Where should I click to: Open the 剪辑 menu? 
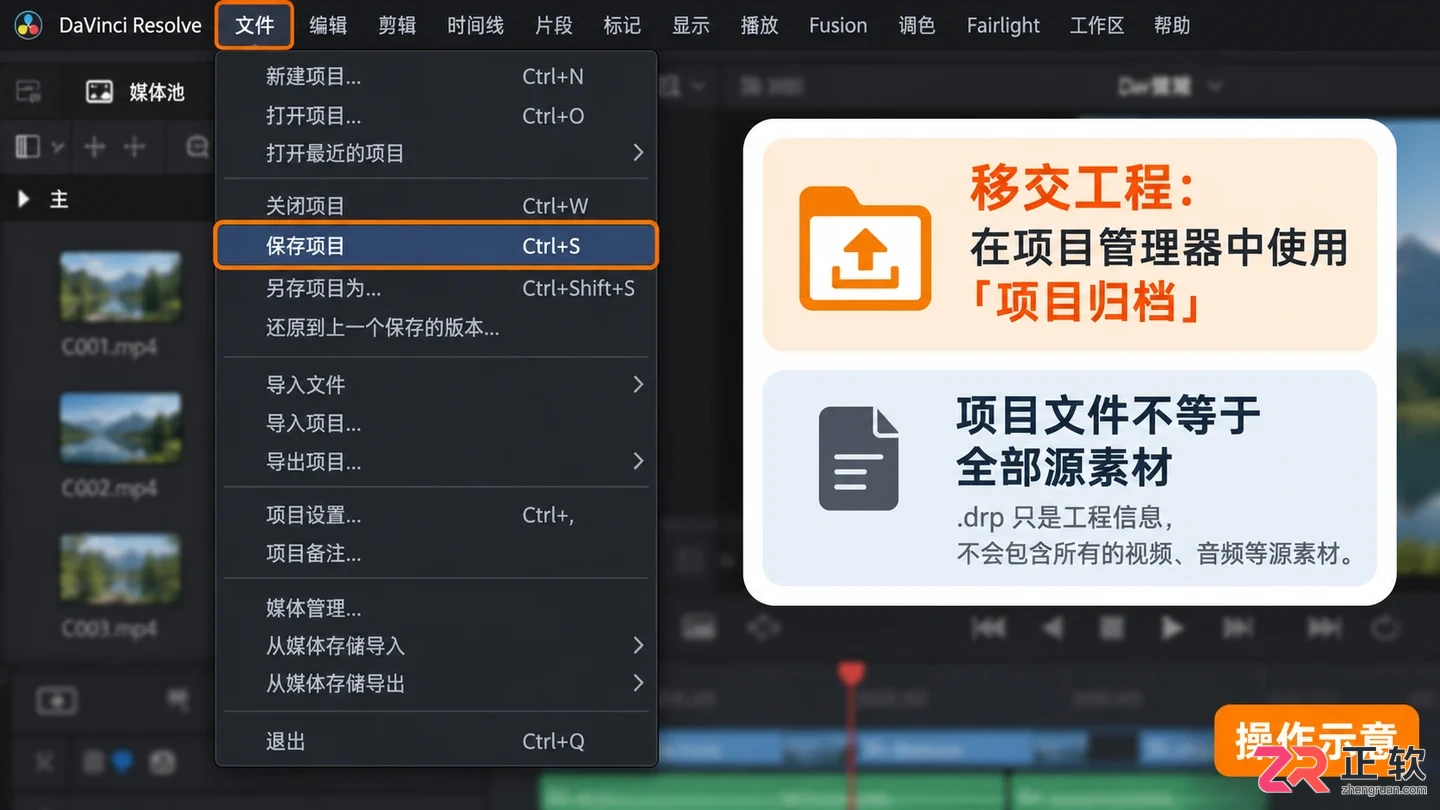coord(397,25)
